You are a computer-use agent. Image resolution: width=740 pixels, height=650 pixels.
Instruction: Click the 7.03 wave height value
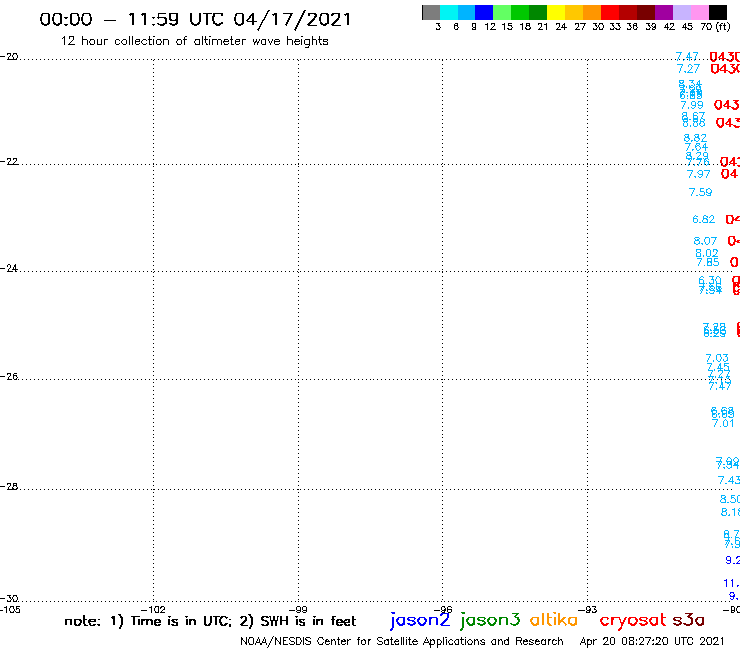pyautogui.click(x=717, y=358)
